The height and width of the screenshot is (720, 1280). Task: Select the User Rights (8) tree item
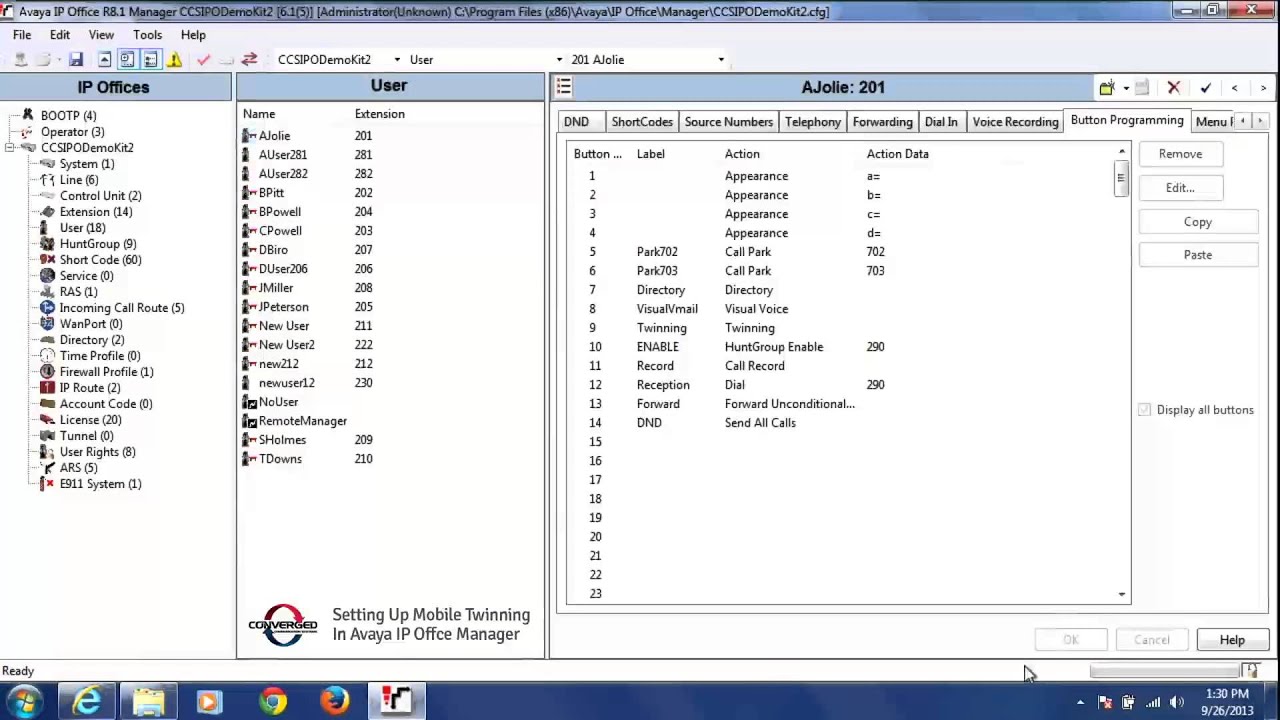point(97,452)
